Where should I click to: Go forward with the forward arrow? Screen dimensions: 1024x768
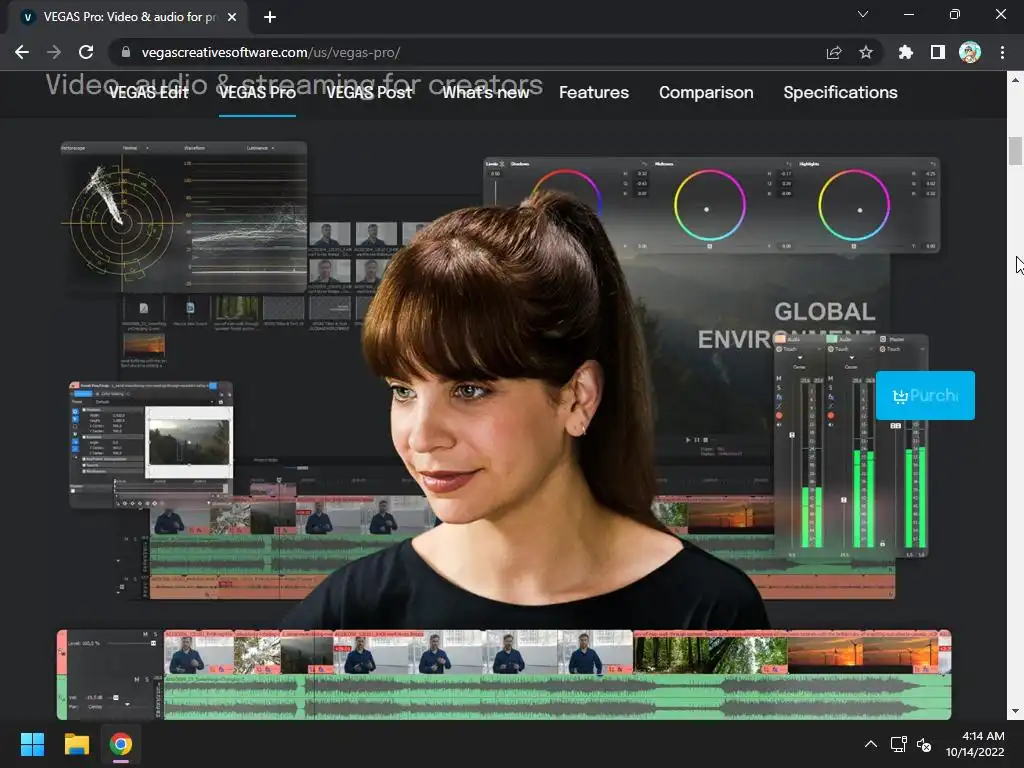point(54,52)
